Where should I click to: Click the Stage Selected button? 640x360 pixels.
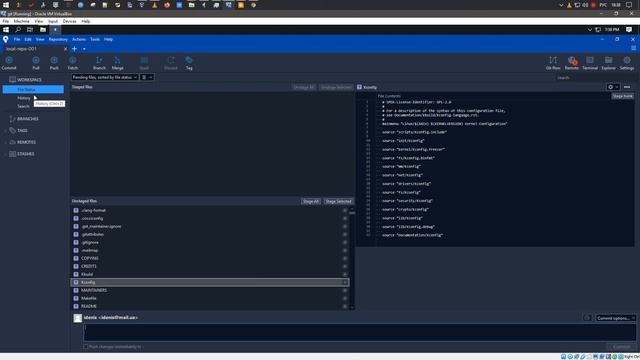338,201
